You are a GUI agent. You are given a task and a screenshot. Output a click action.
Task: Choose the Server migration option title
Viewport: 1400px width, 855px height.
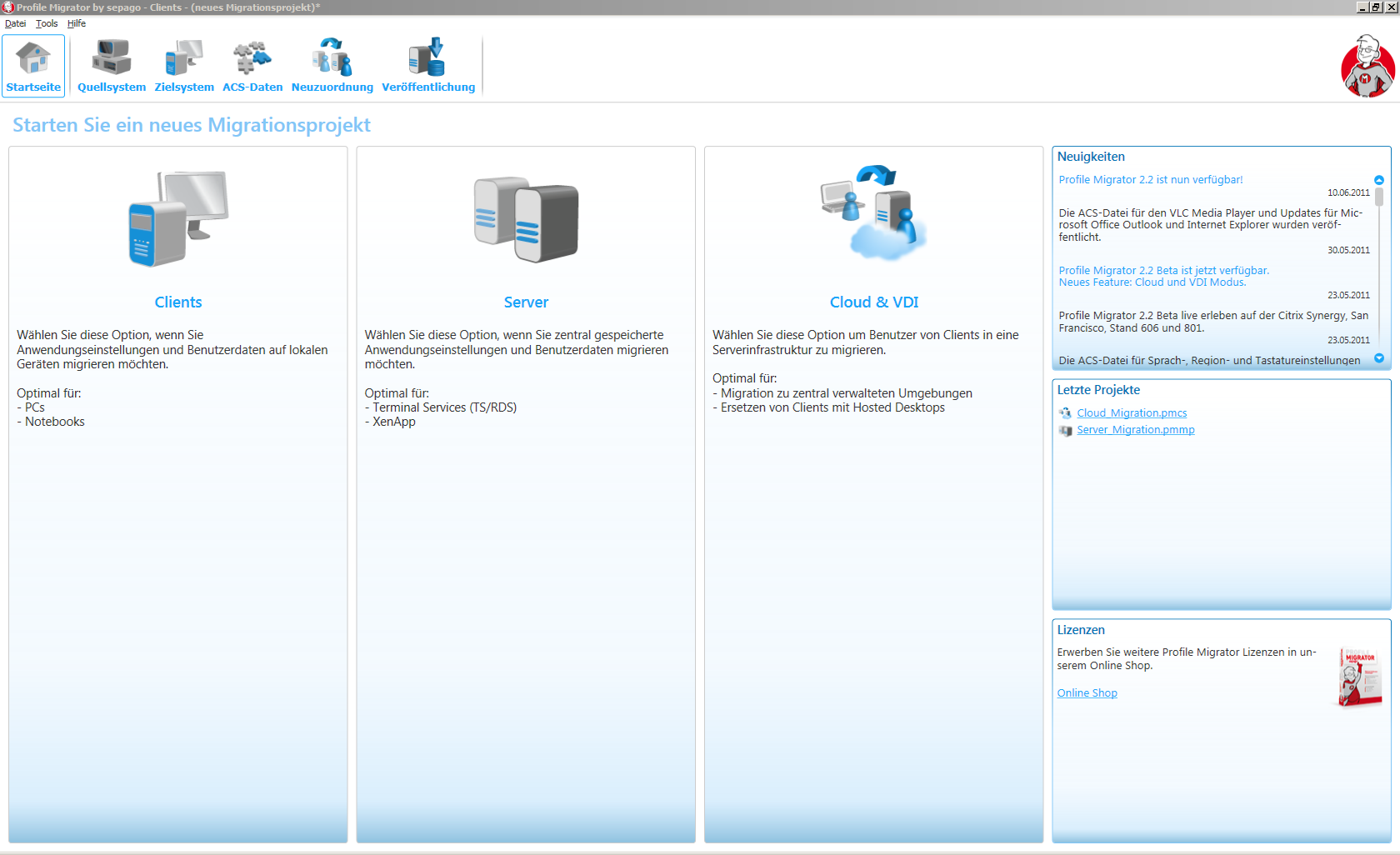[x=526, y=302]
